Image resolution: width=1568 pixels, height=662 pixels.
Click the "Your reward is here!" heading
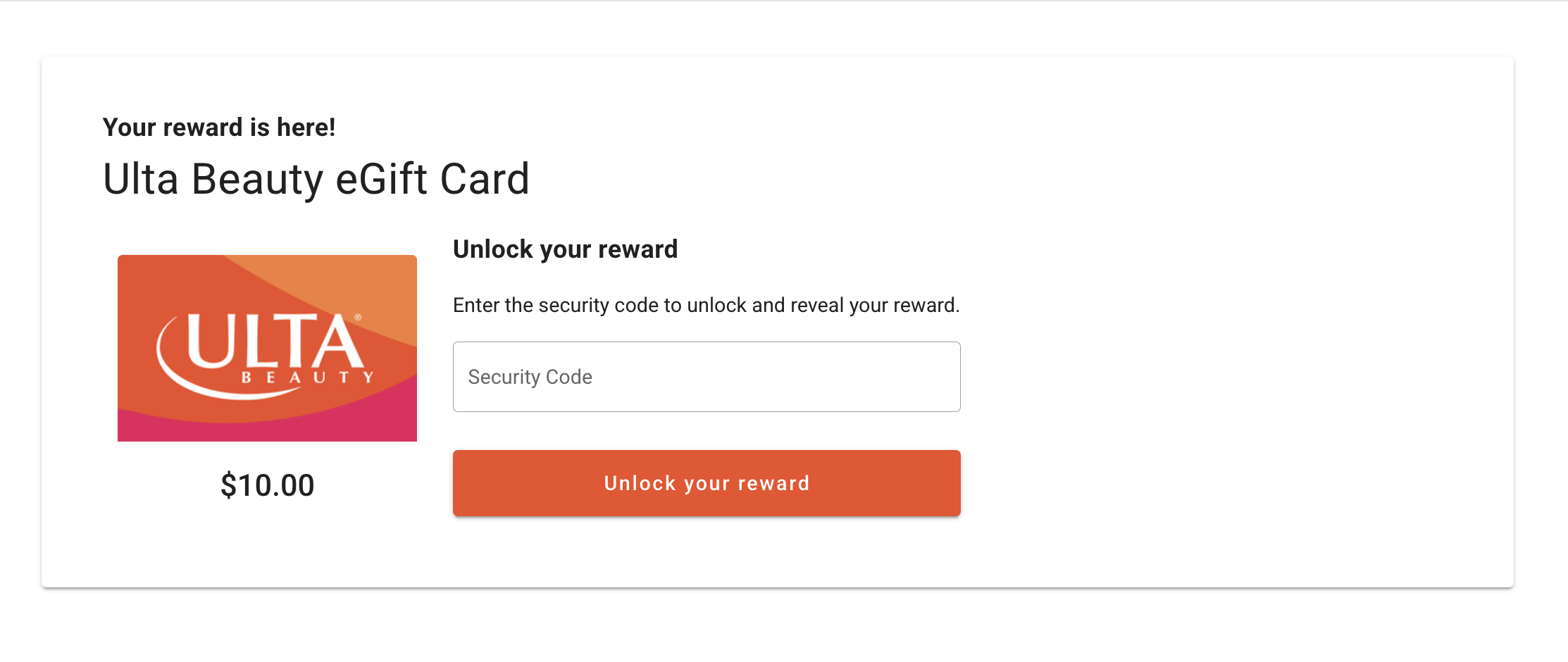(x=219, y=127)
